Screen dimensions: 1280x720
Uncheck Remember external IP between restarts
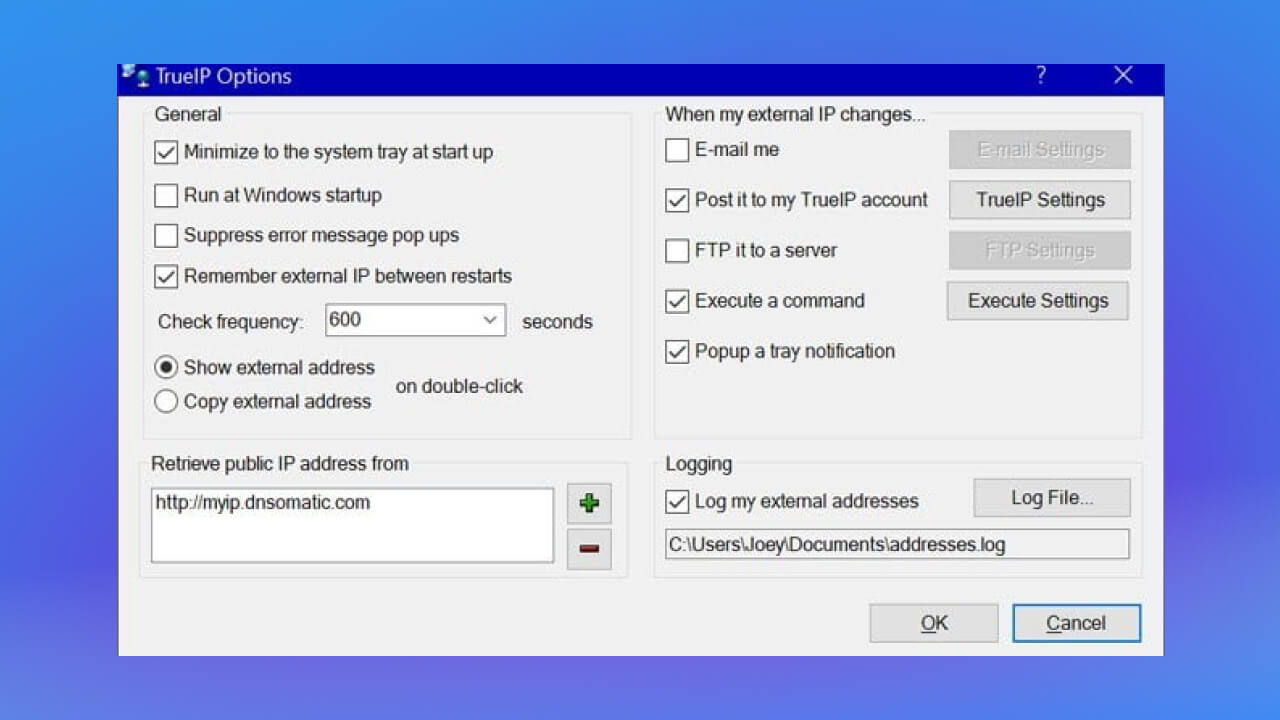(x=166, y=276)
